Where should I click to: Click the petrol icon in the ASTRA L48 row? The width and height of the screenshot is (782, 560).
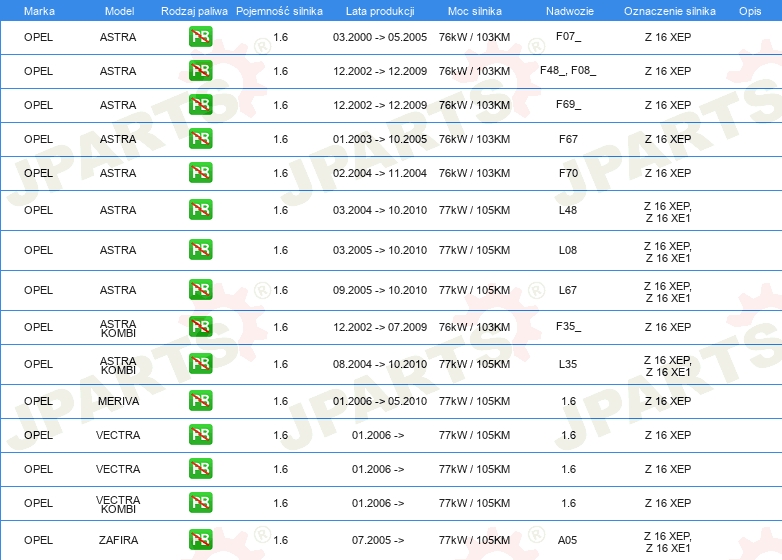(200, 209)
